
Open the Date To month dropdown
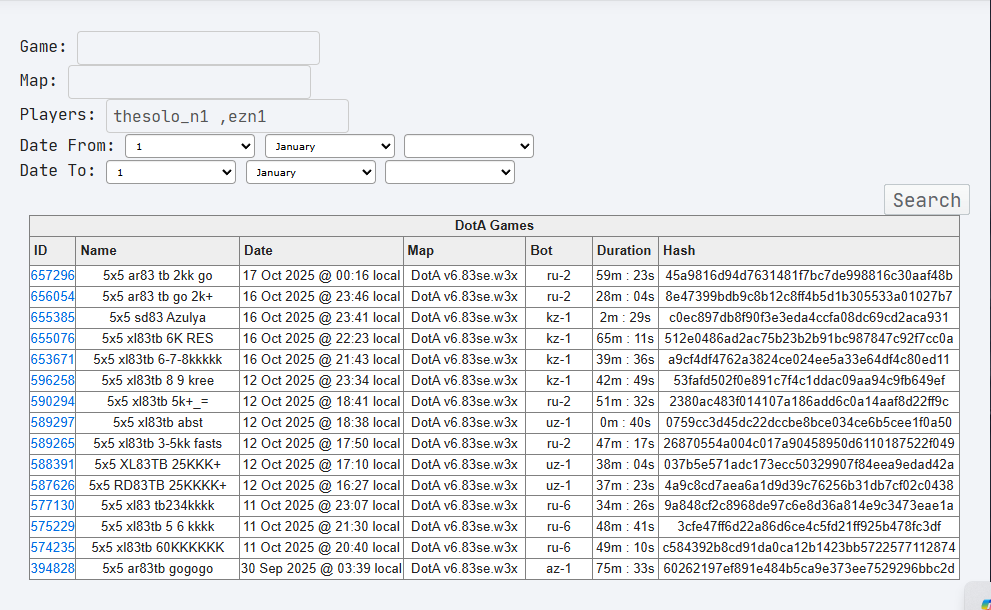[311, 172]
